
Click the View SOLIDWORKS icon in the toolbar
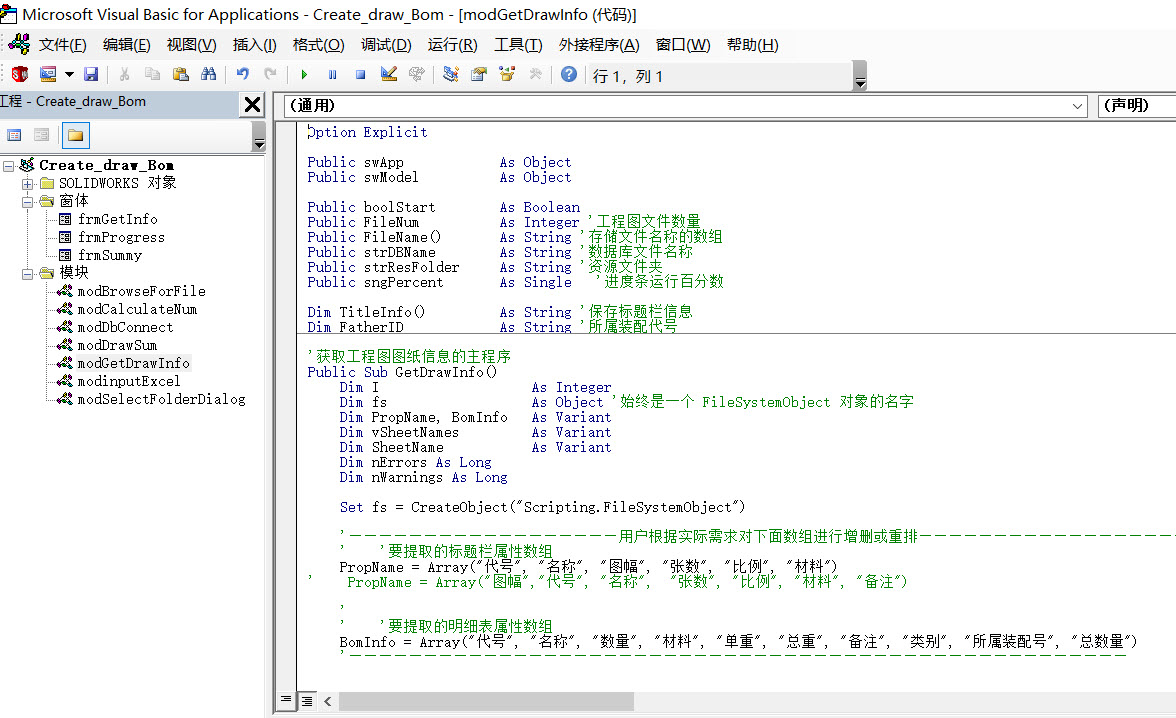[x=20, y=74]
